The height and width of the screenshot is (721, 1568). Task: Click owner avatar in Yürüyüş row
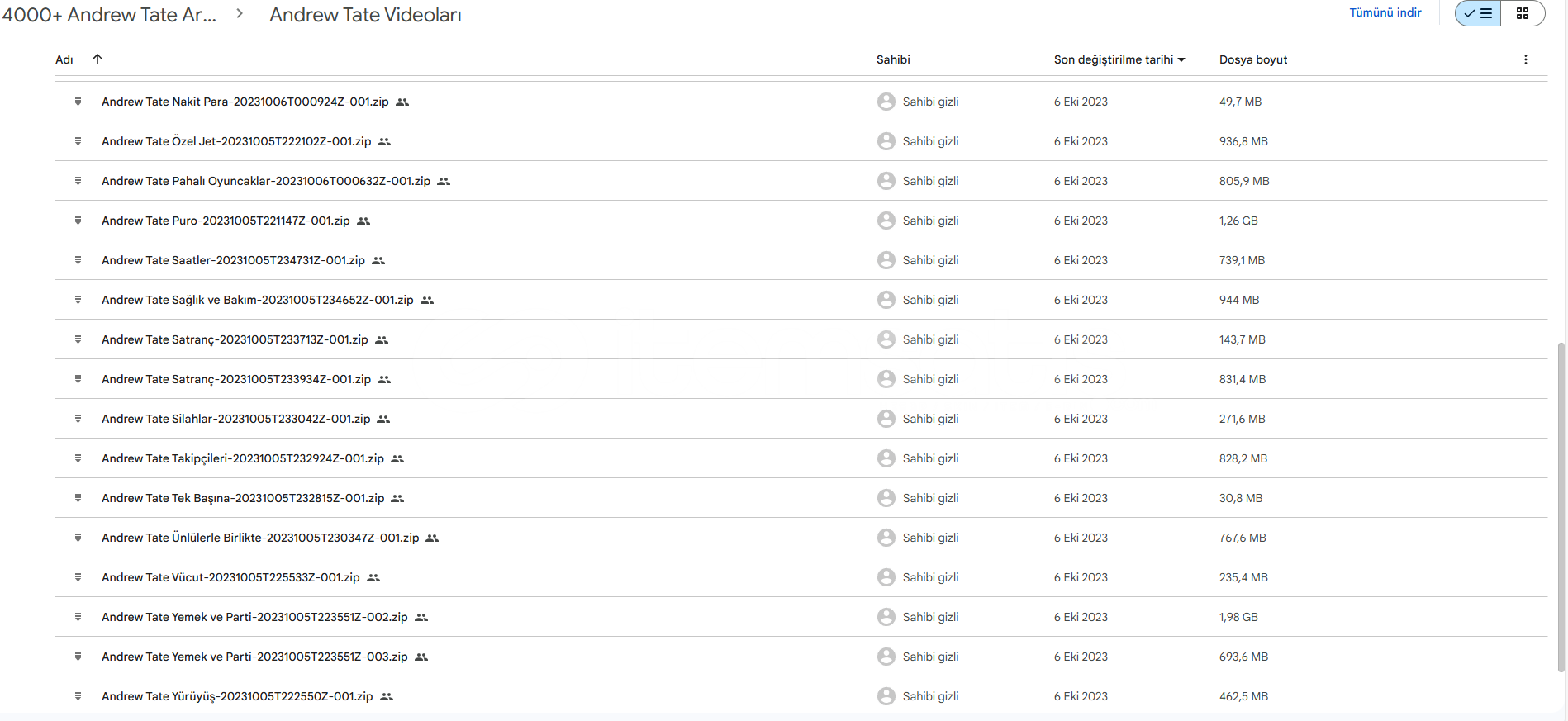(x=886, y=696)
